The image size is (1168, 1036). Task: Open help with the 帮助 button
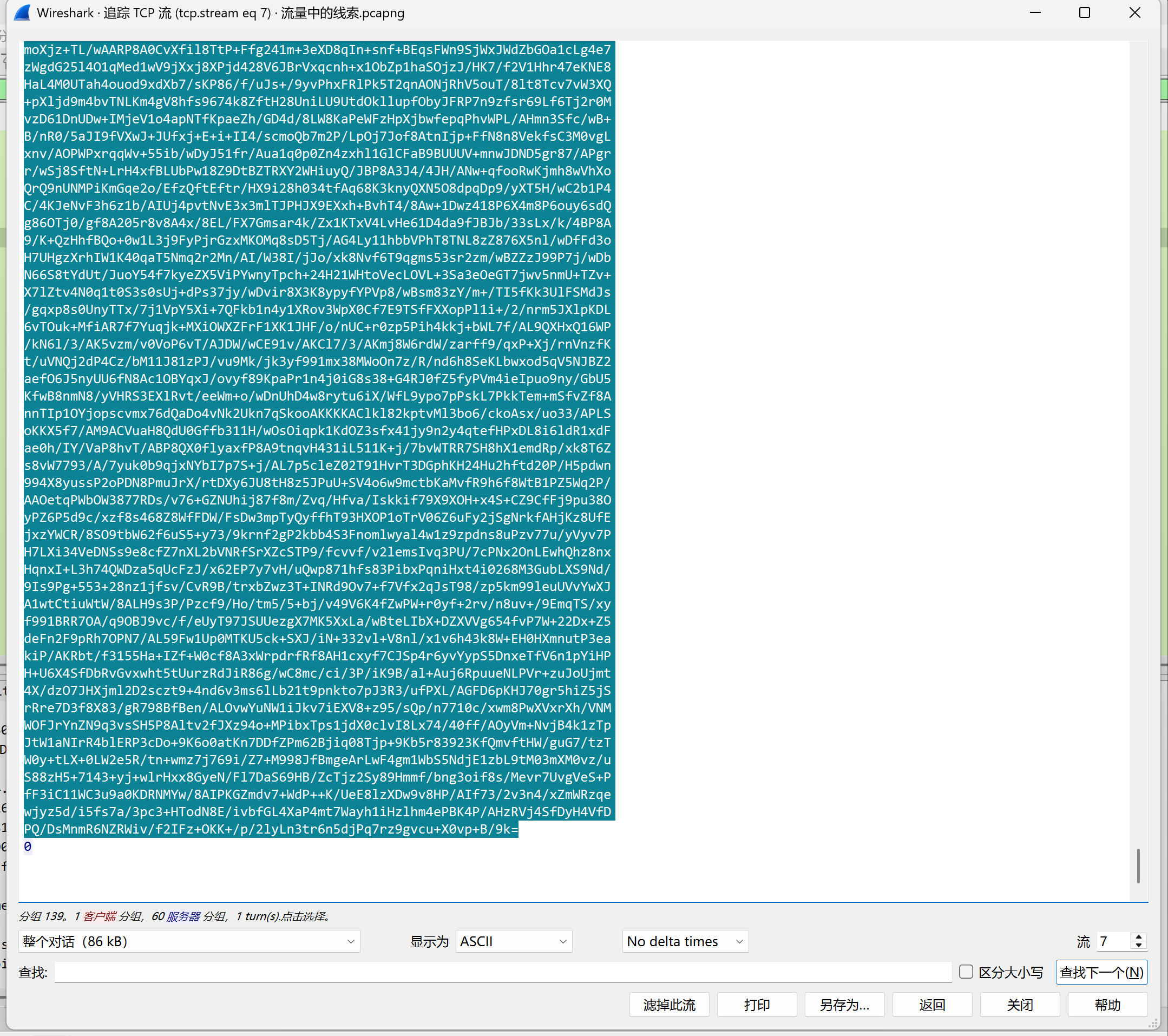(1107, 1005)
